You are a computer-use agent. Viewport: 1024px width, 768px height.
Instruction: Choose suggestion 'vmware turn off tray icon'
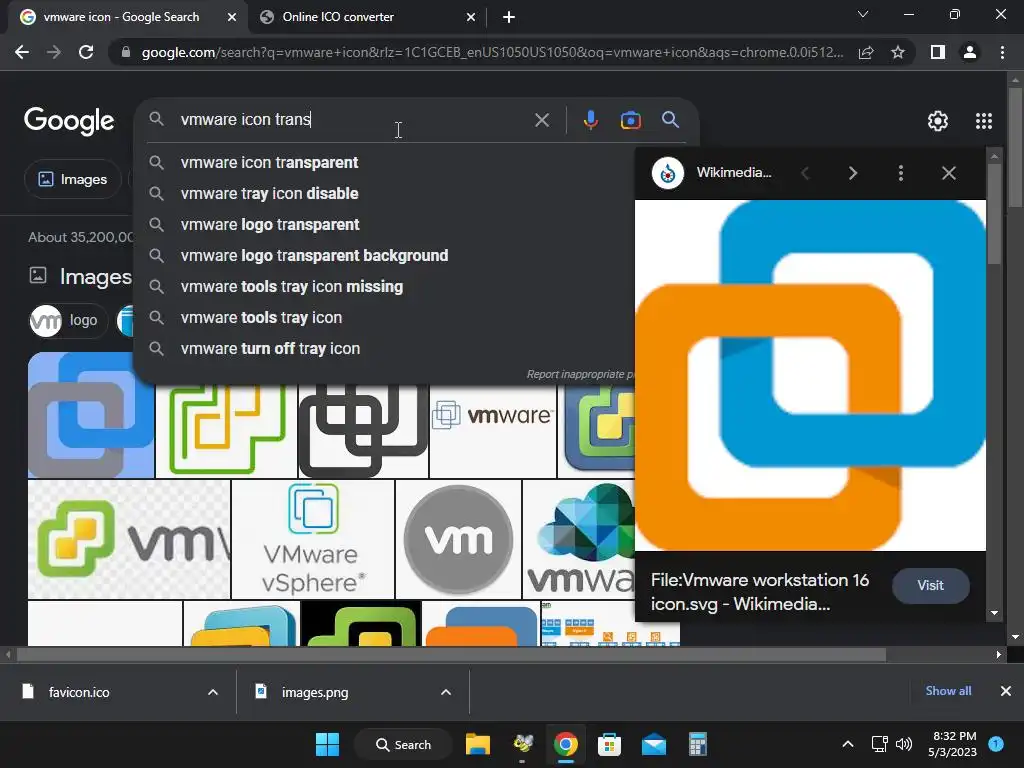click(x=385, y=349)
